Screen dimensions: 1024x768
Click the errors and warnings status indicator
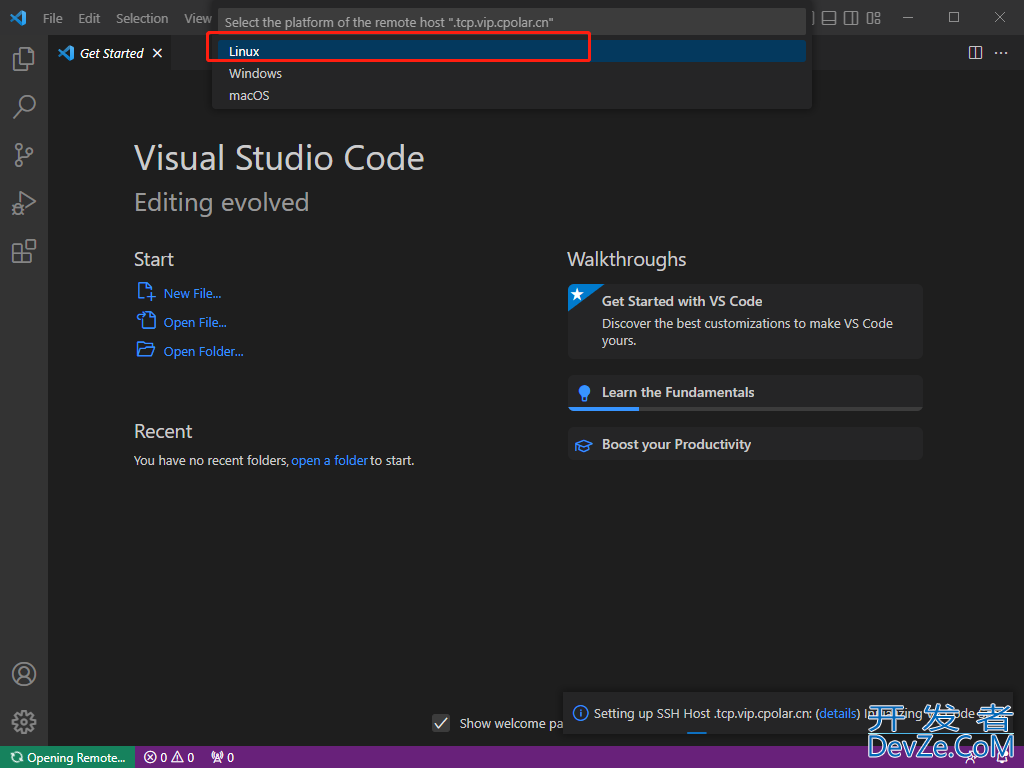click(x=169, y=758)
